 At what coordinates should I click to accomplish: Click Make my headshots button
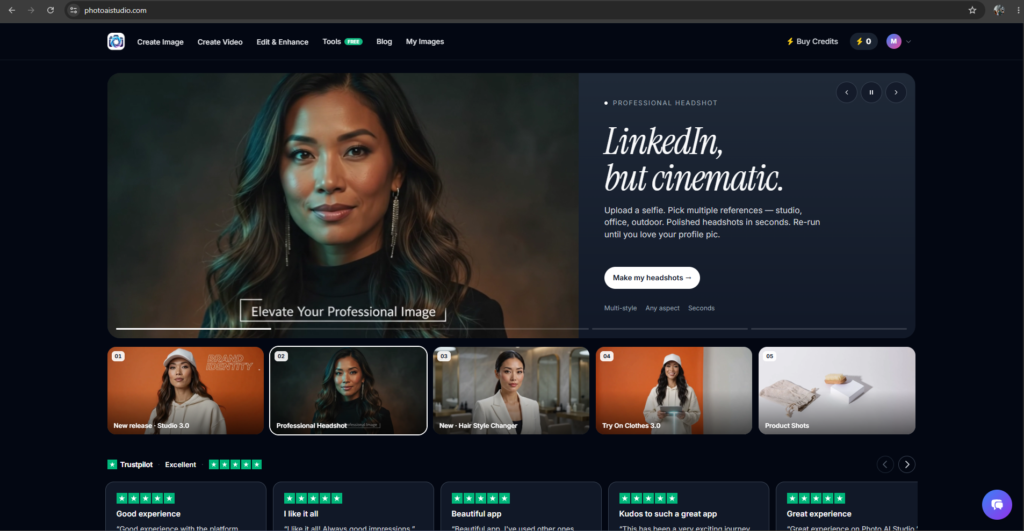pos(652,278)
